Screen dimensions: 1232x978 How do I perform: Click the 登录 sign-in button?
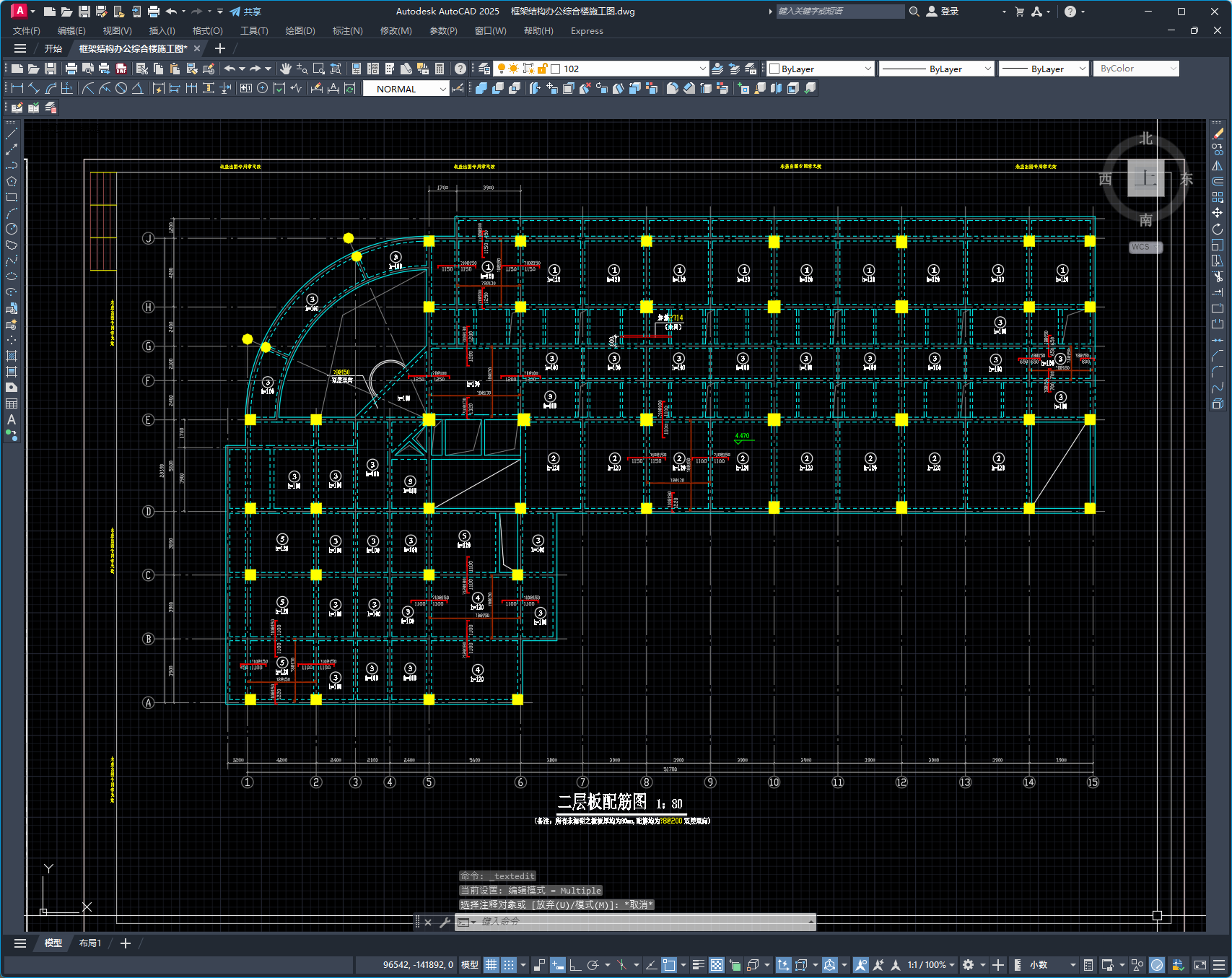[x=943, y=12]
